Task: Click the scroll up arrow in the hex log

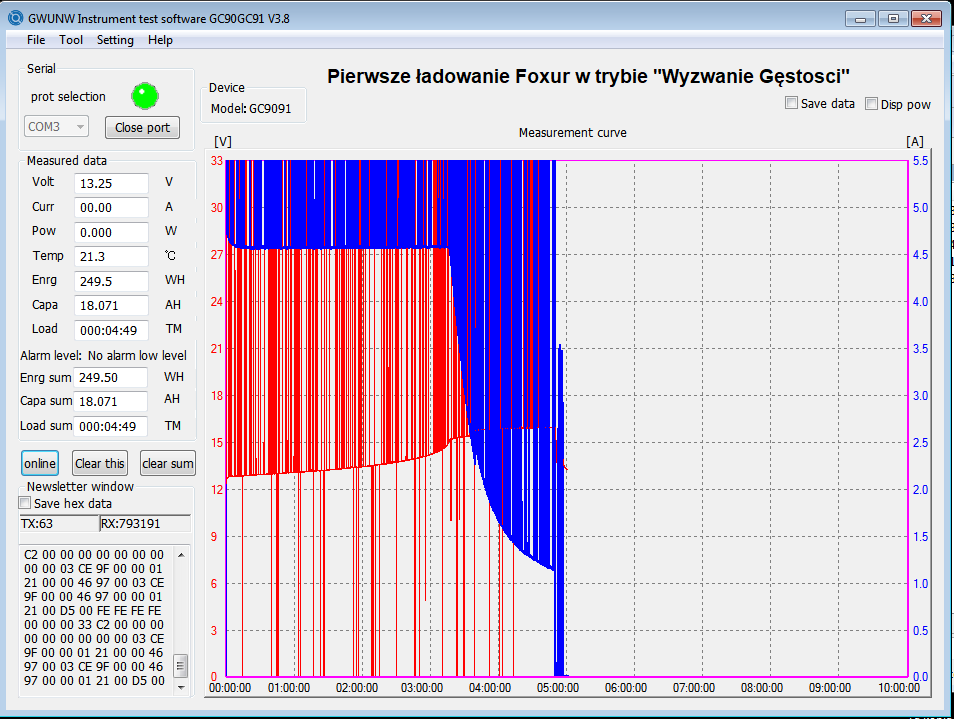Action: point(181,555)
